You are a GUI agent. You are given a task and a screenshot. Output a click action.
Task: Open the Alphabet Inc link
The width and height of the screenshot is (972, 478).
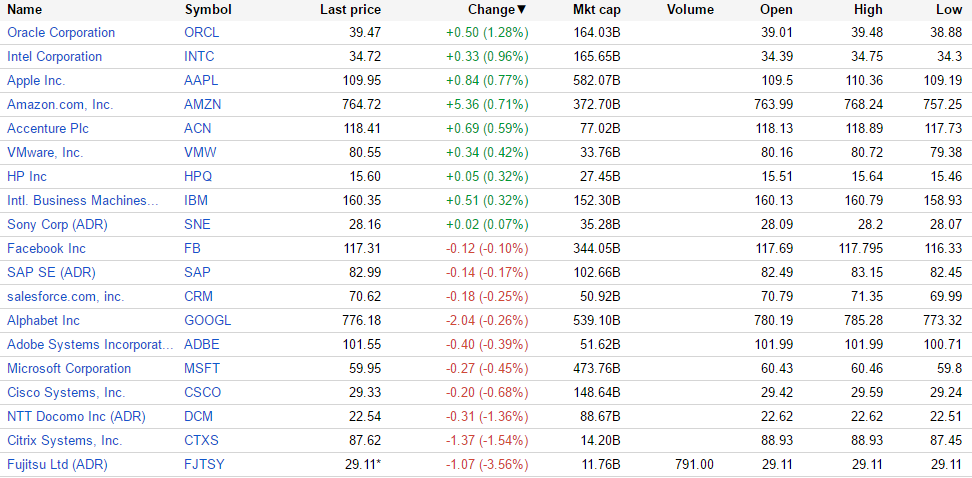click(43, 321)
